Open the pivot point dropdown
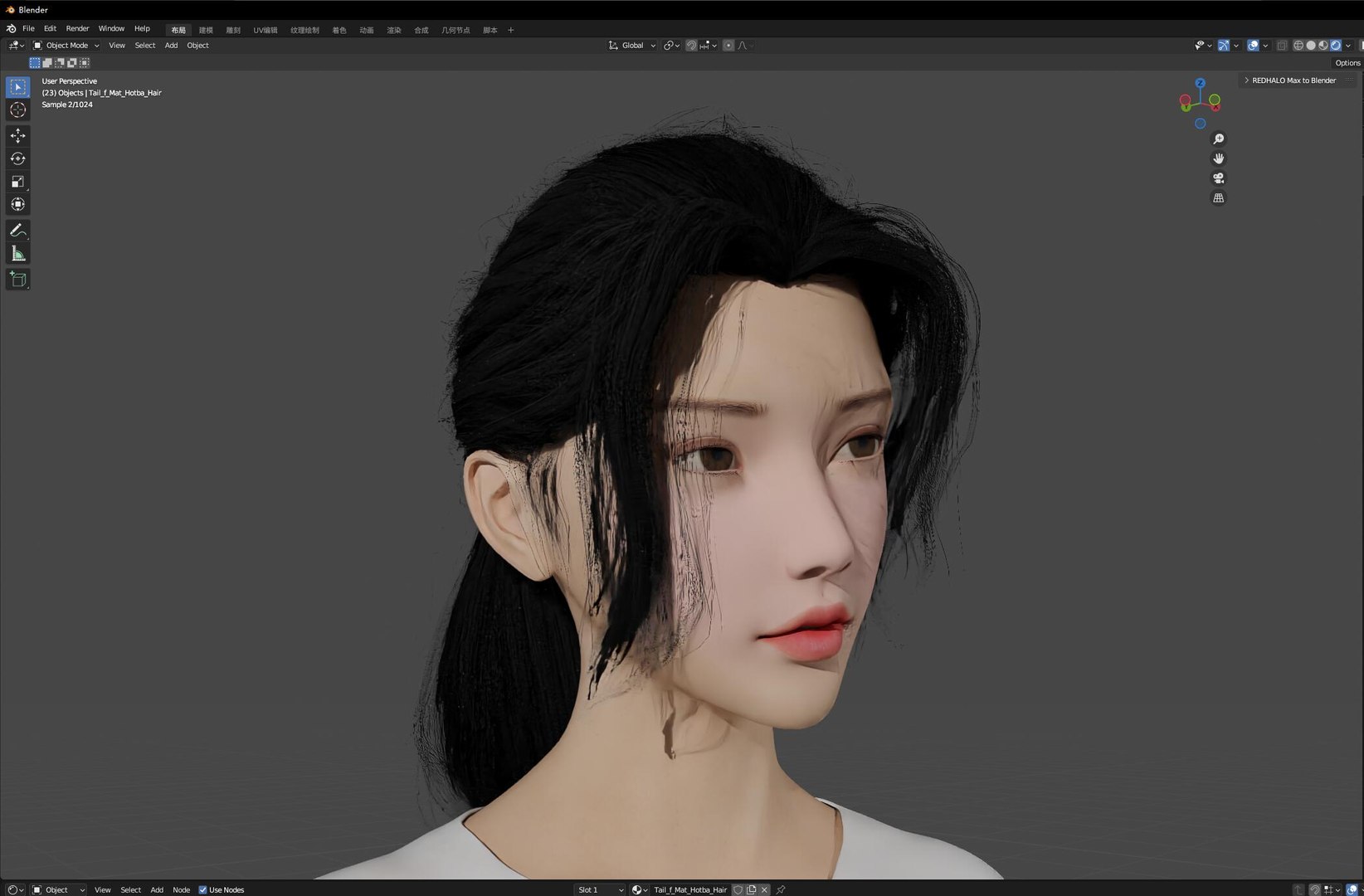Viewport: 1364px width, 896px height. pos(671,46)
